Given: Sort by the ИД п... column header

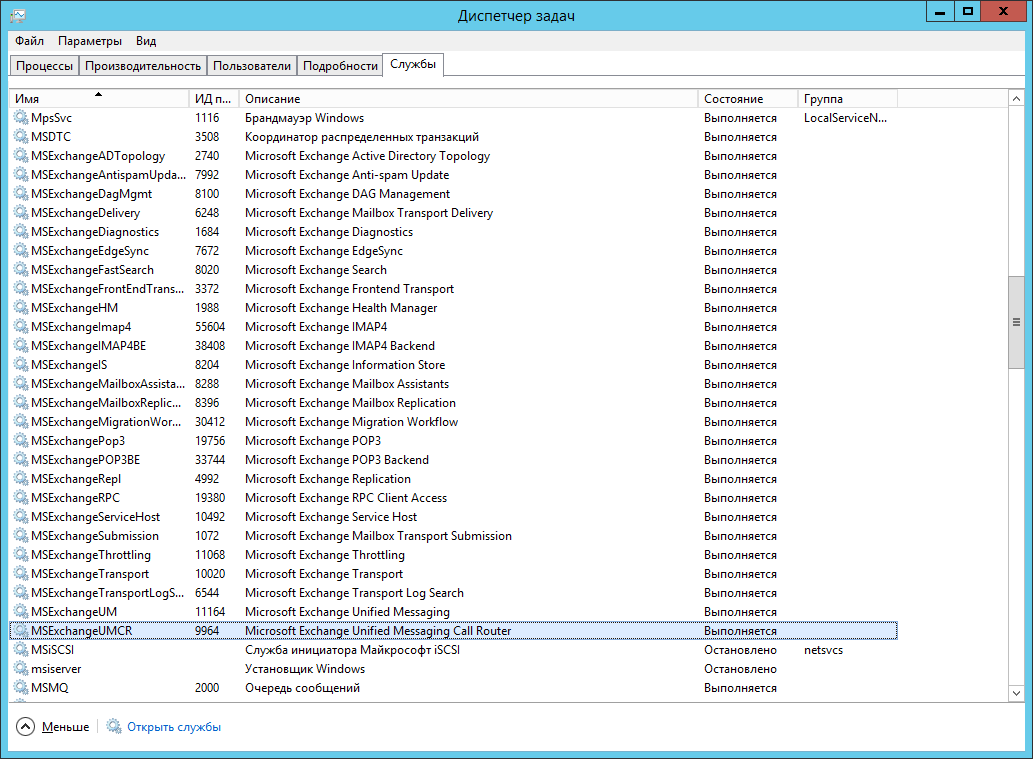Looking at the screenshot, I should 213,99.
